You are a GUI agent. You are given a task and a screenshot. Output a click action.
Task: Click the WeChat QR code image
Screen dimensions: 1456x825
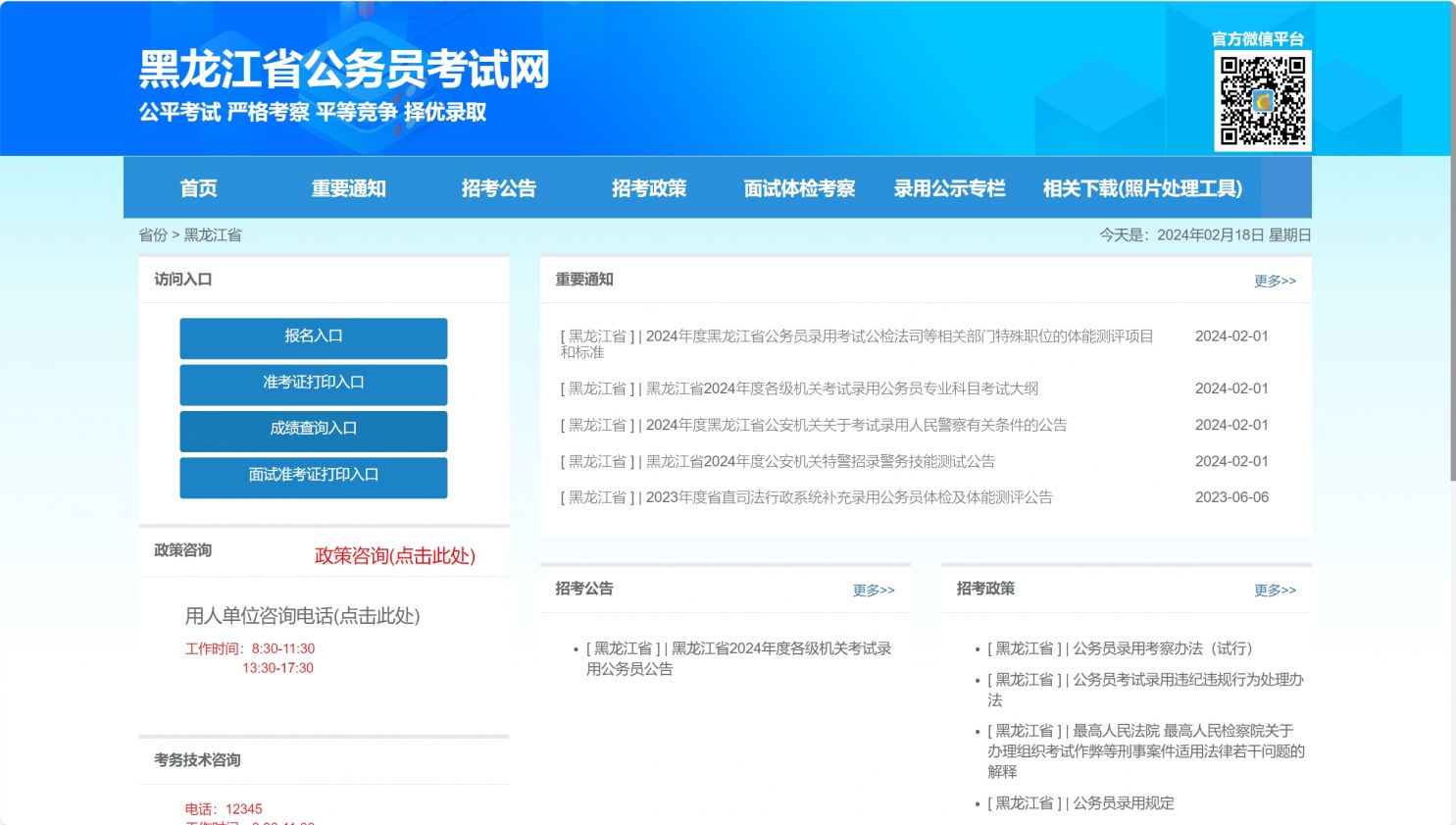pos(1263,101)
